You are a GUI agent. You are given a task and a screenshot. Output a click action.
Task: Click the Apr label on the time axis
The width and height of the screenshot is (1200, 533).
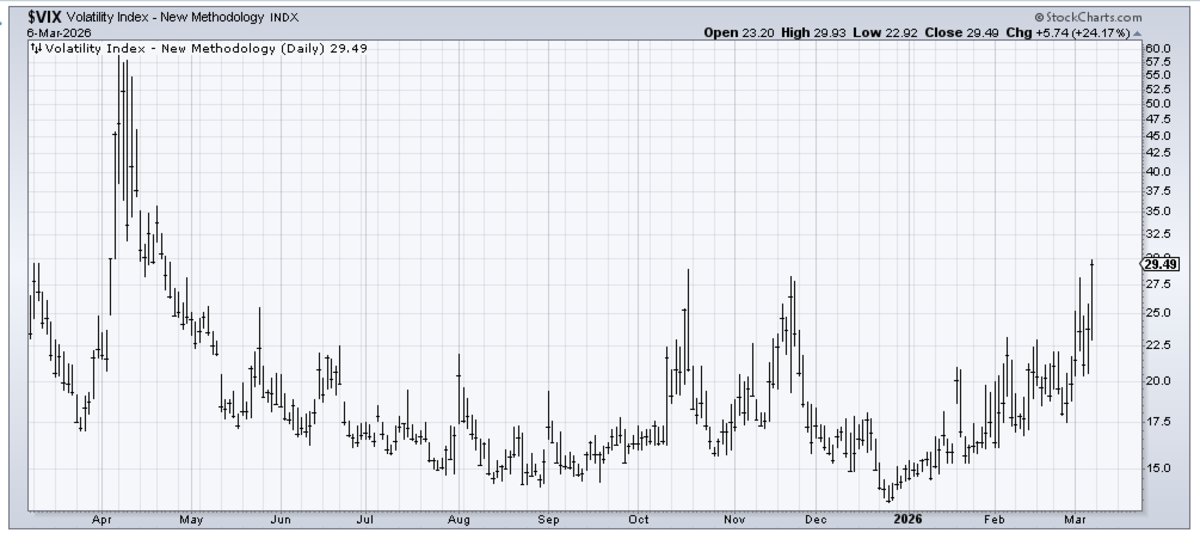101,519
